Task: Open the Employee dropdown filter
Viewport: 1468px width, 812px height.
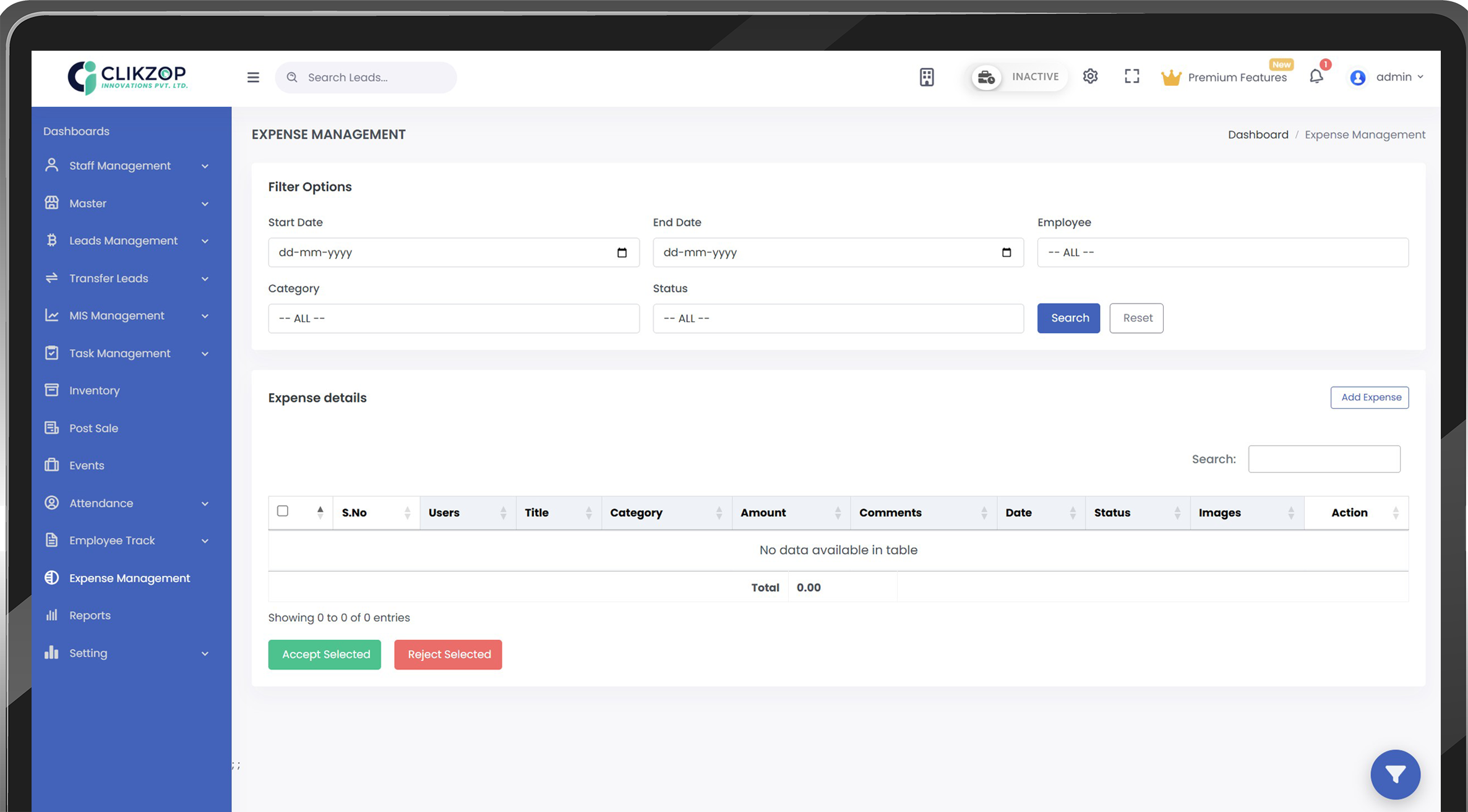Action: pyautogui.click(x=1223, y=252)
